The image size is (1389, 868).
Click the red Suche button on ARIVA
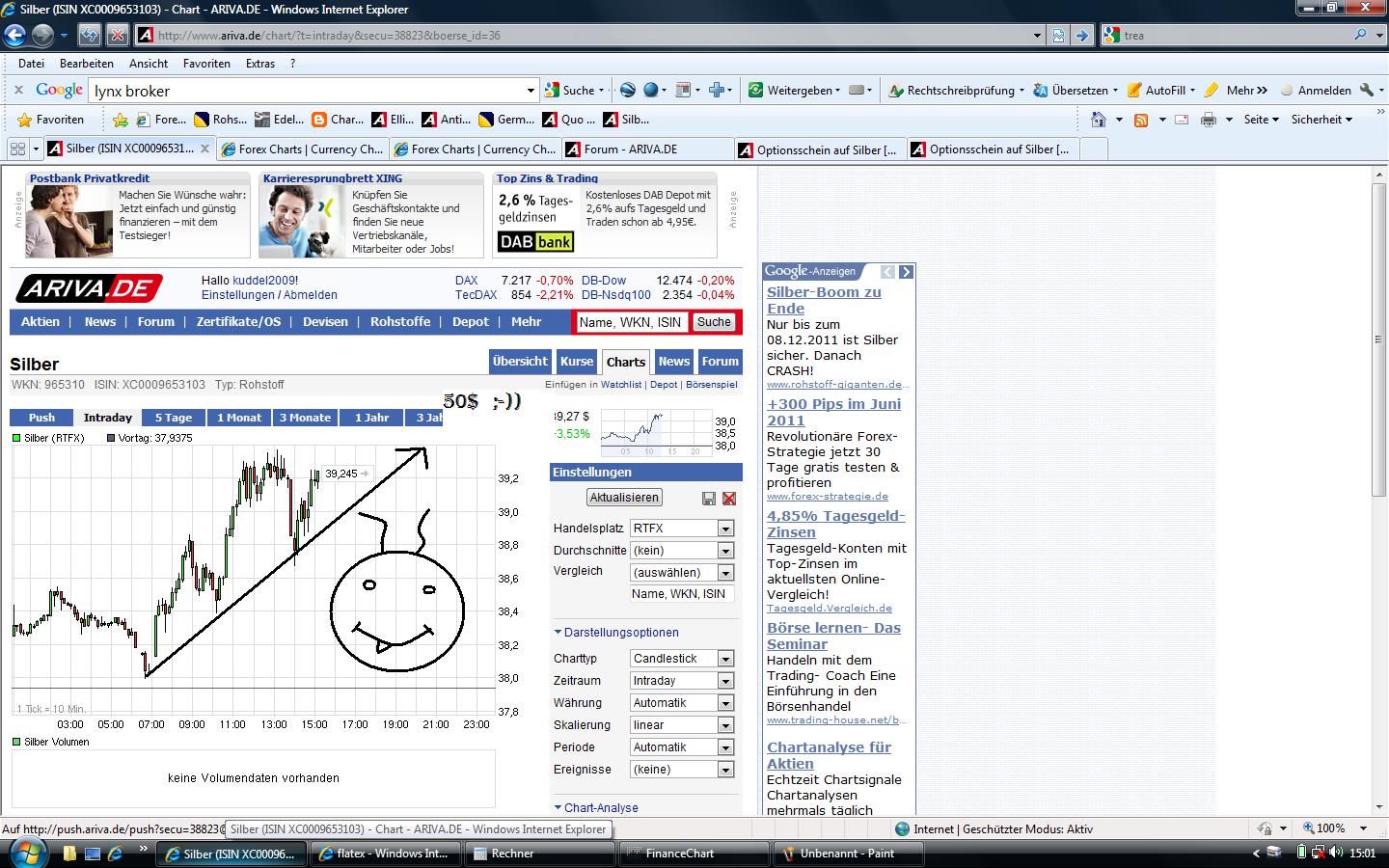[x=714, y=322]
